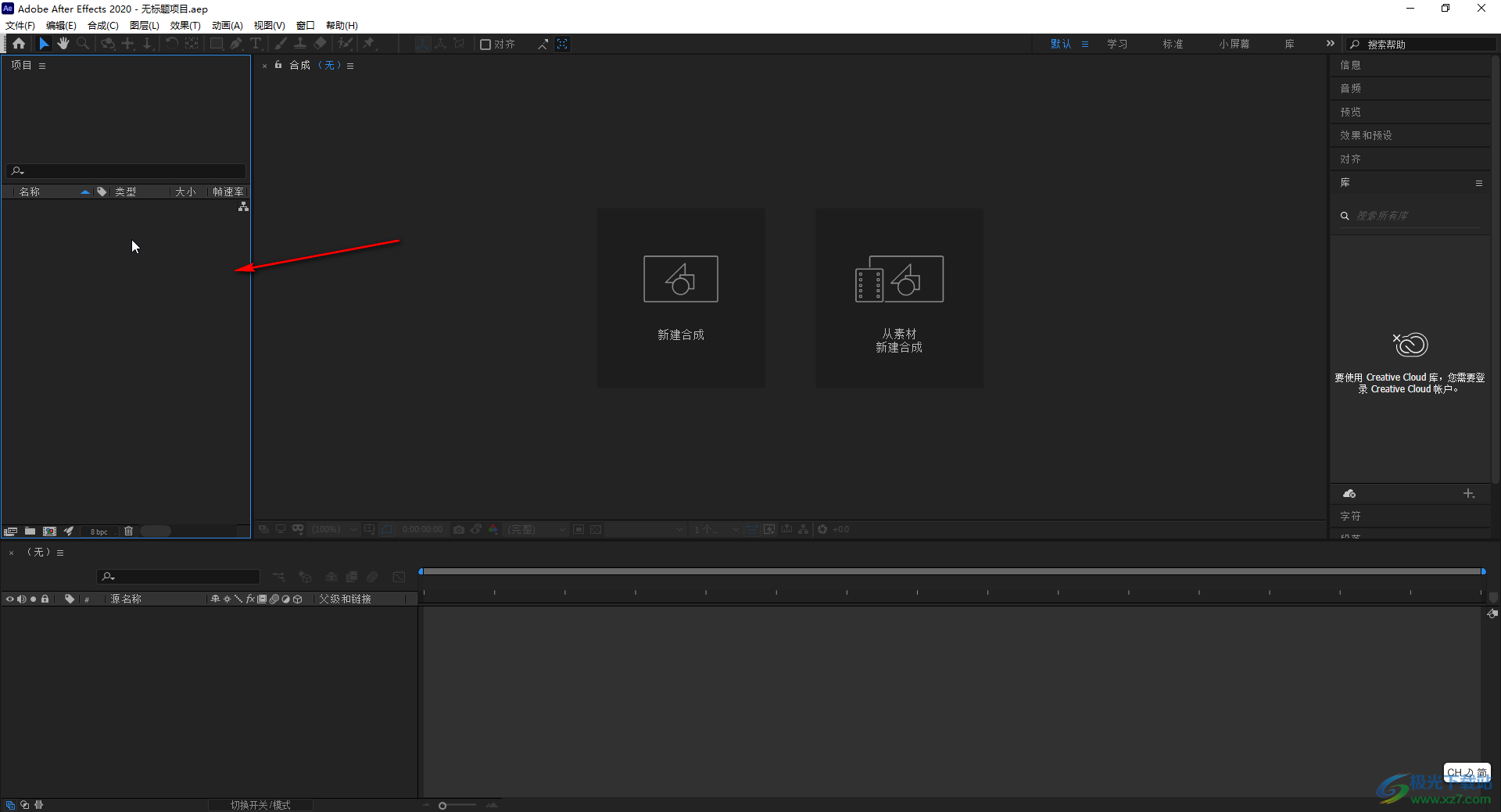The width and height of the screenshot is (1501, 812).
Task: Open the project search filter dropdown
Action: point(18,171)
